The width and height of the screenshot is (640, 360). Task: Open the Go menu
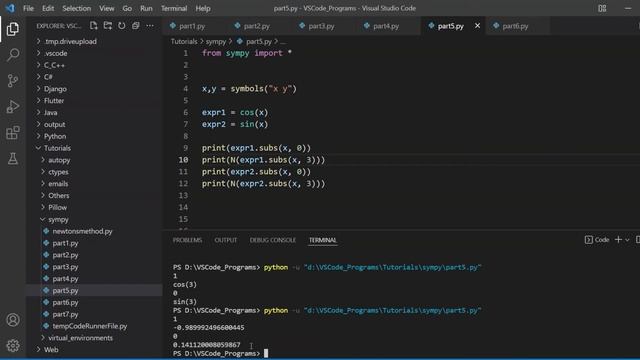[x=127, y=8]
